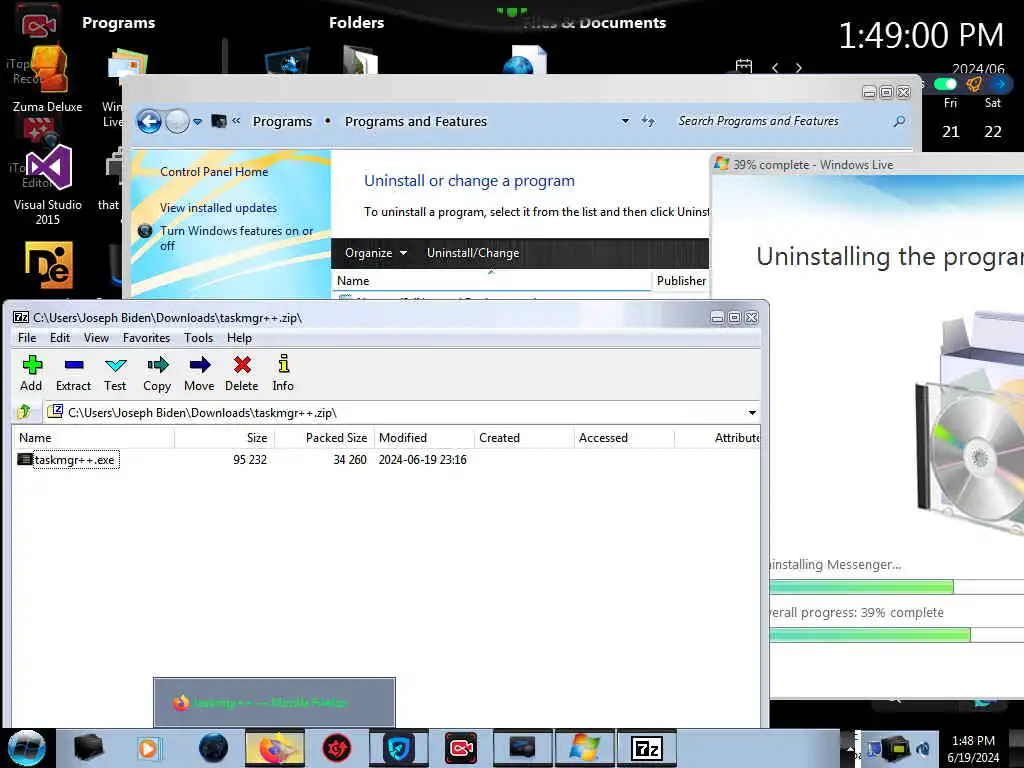Screen dimensions: 1024x768
Task: Click the Forward arrow in Programs and Features
Action: 177,121
